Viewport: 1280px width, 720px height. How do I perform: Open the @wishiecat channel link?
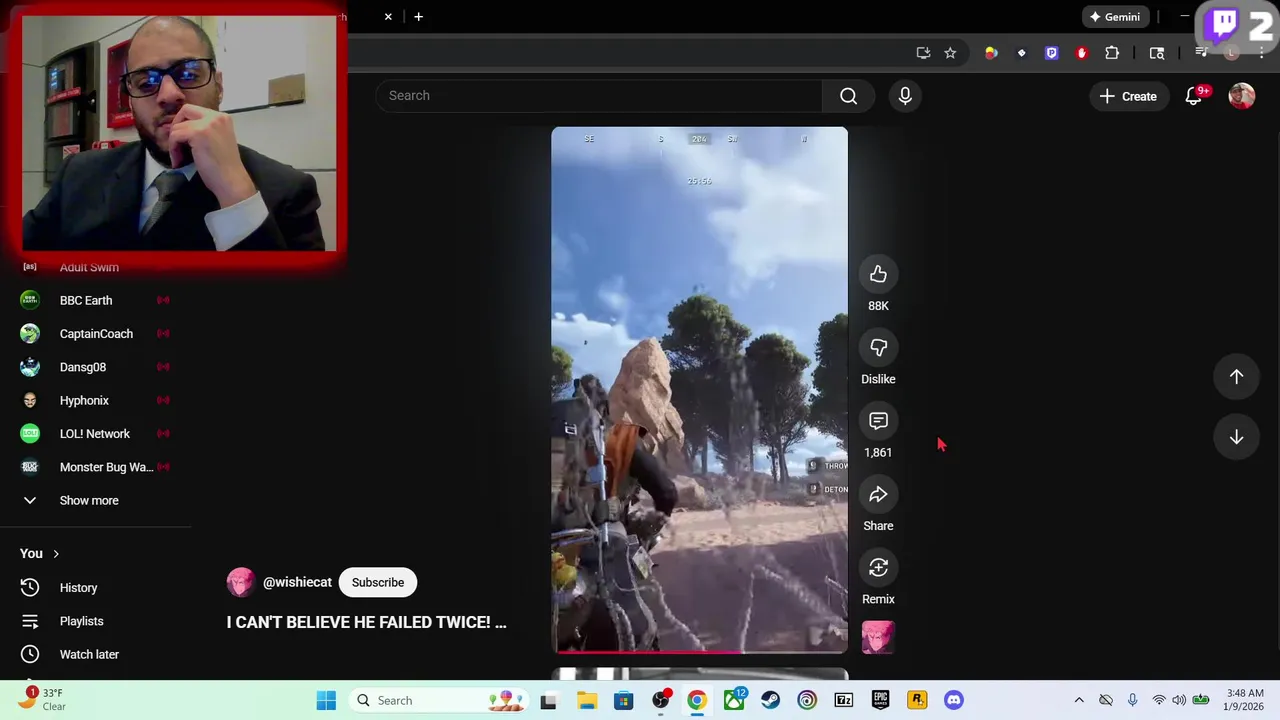pyautogui.click(x=297, y=582)
